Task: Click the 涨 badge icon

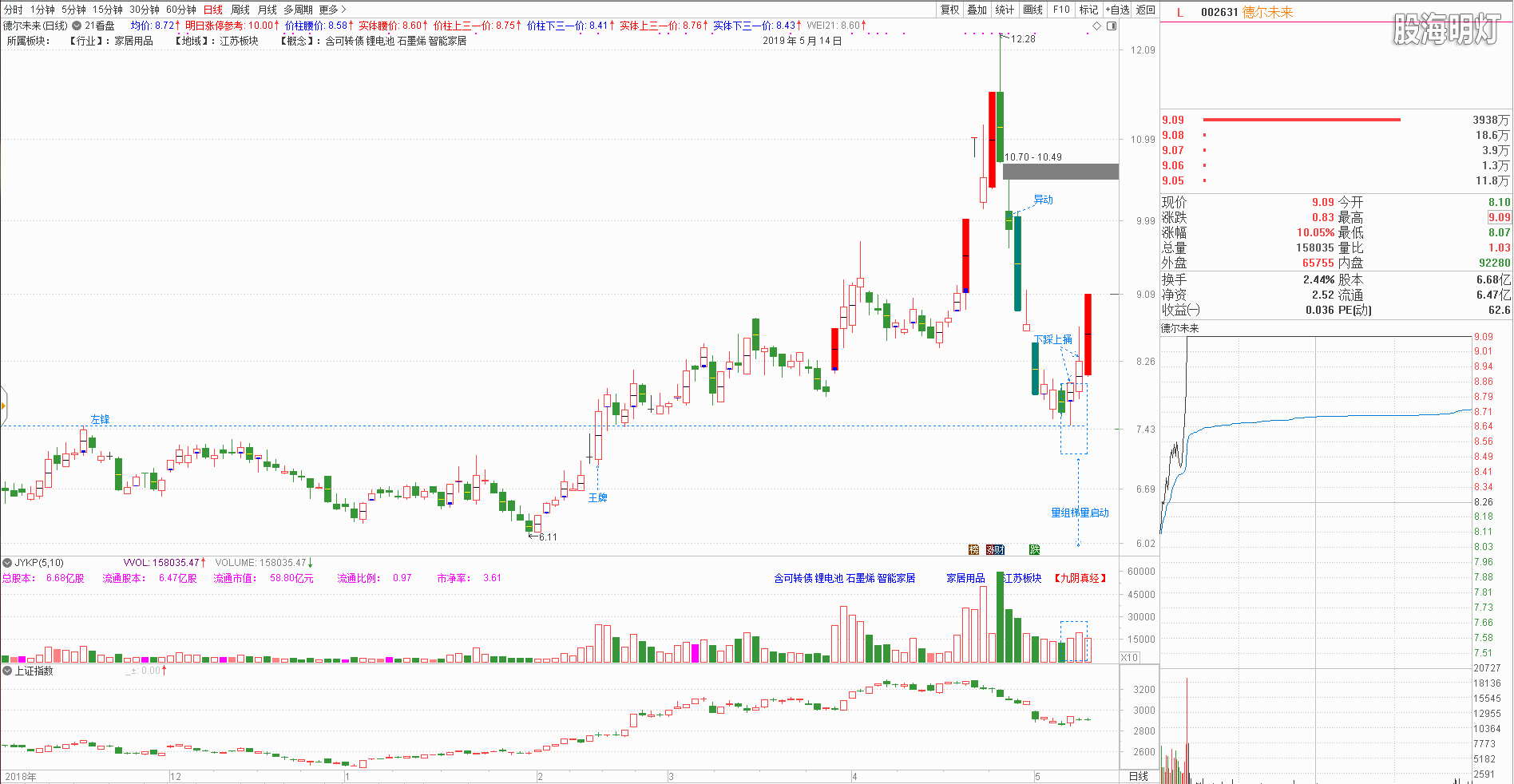Action: 991,549
